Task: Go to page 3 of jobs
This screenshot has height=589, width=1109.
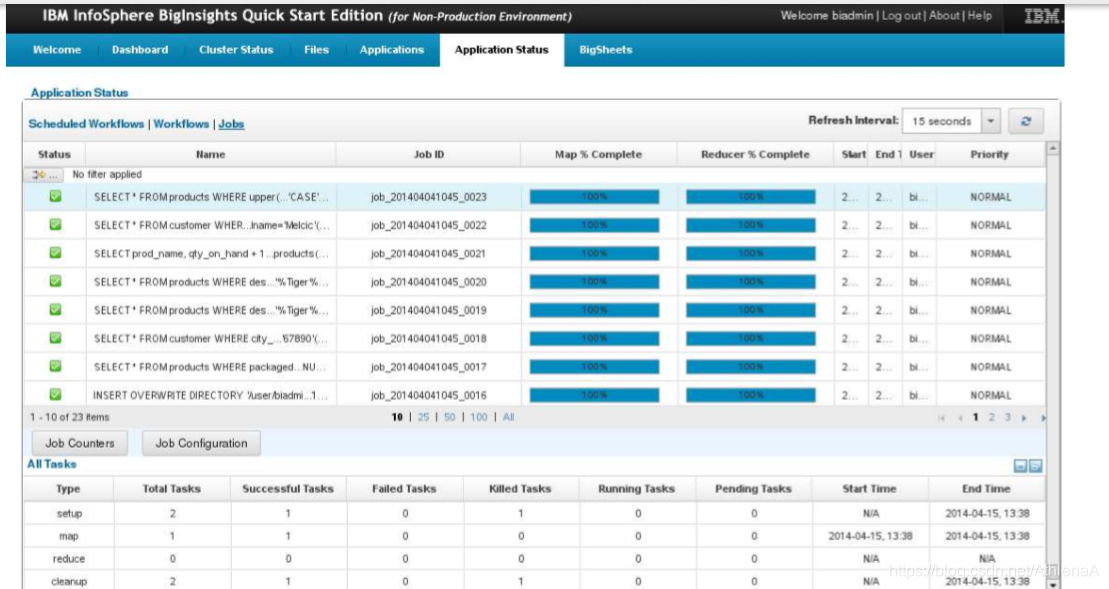Action: (1008, 417)
